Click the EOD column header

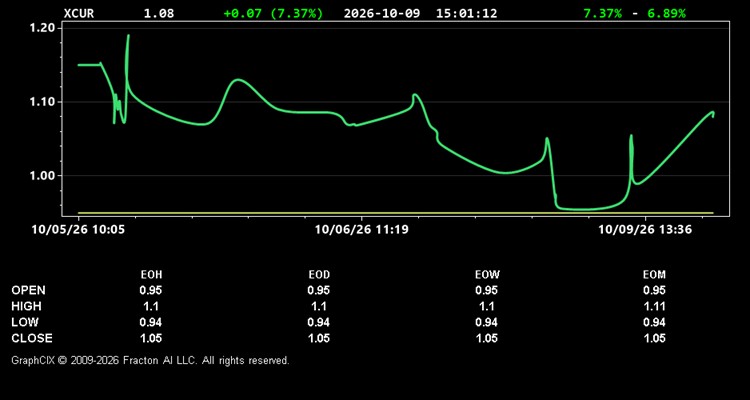319,275
